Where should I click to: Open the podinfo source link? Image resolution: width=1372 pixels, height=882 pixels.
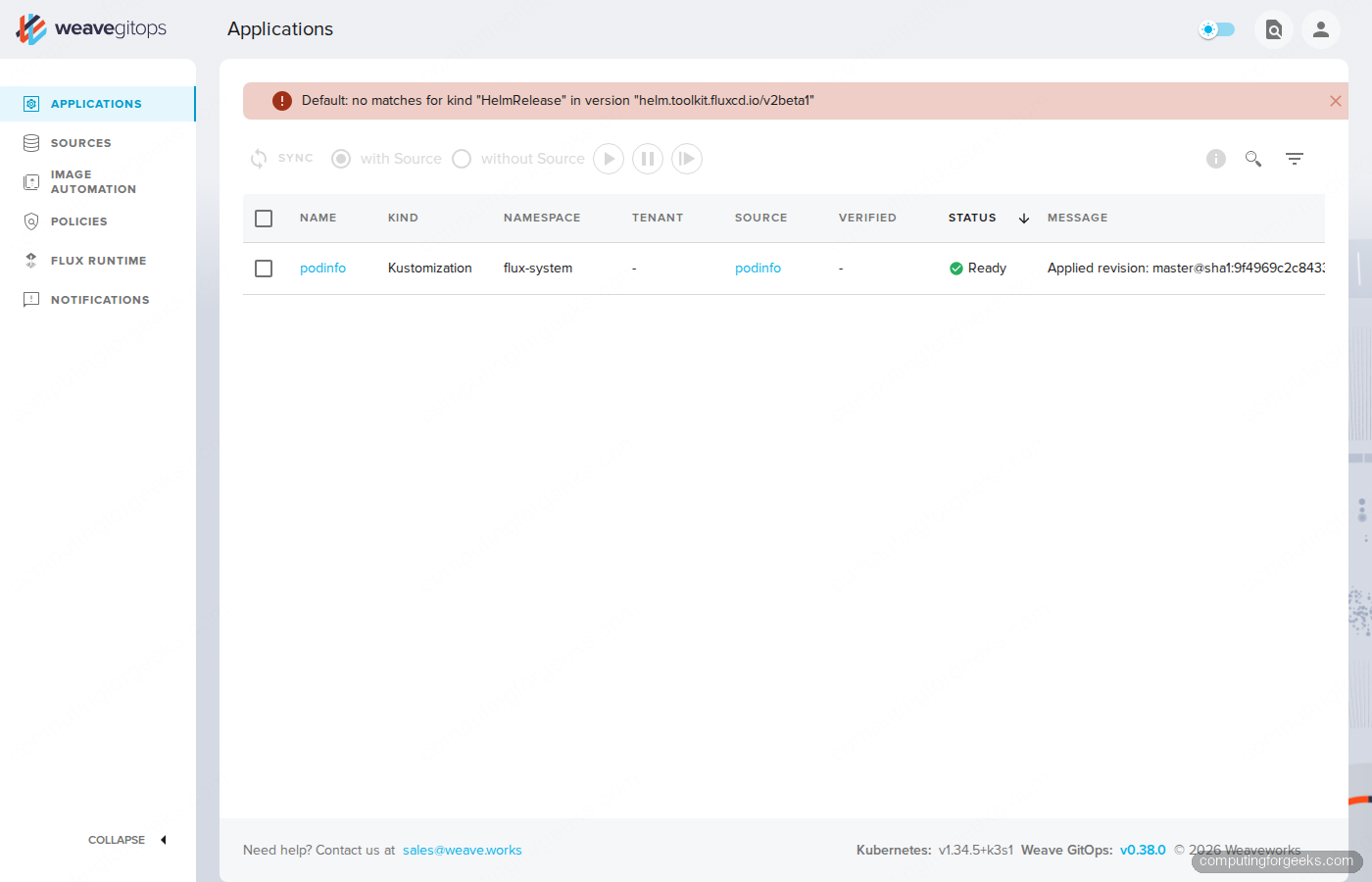(758, 268)
